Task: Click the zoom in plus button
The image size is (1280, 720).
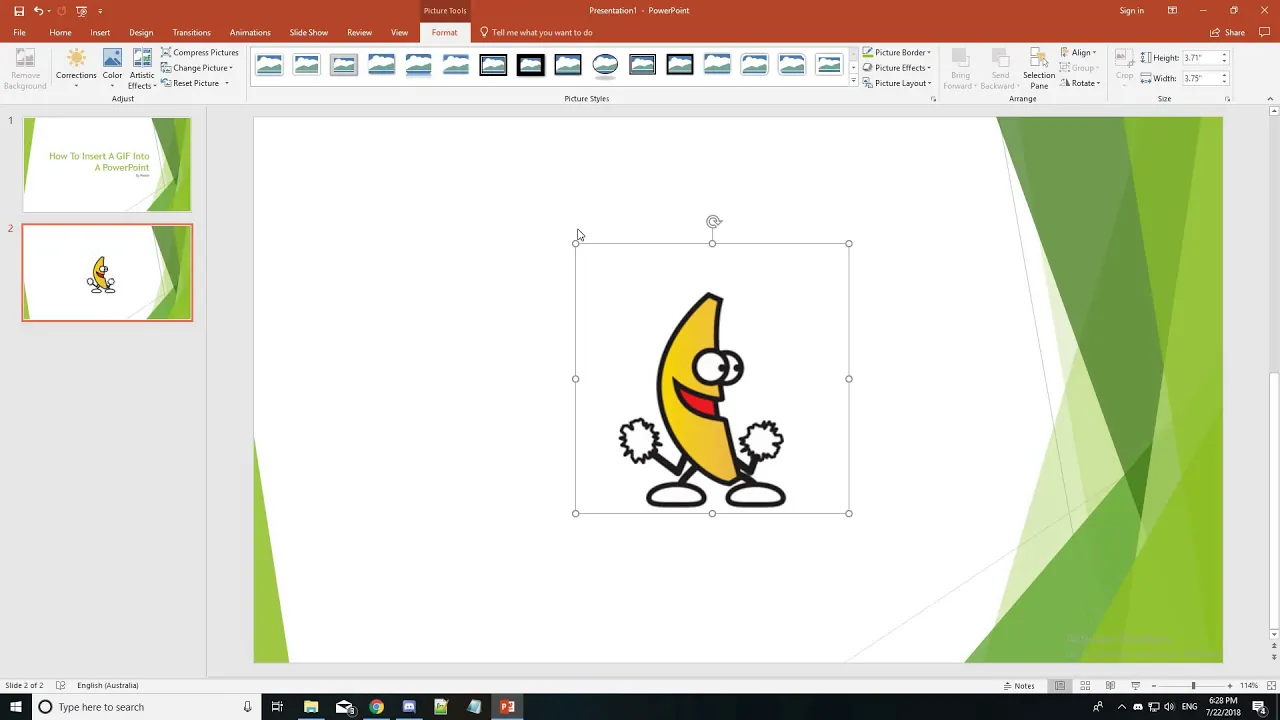Action: click(1230, 686)
